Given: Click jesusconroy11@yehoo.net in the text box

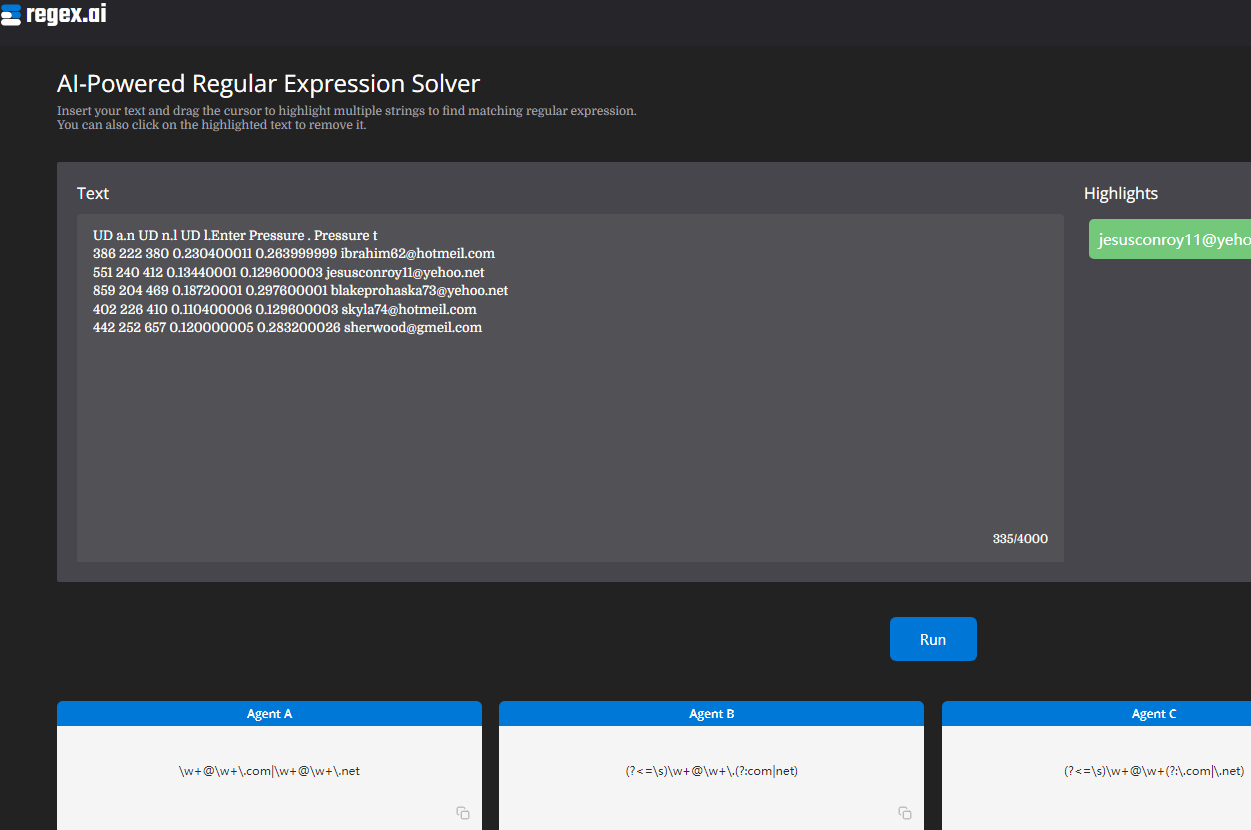Looking at the screenshot, I should pyautogui.click(x=405, y=272).
